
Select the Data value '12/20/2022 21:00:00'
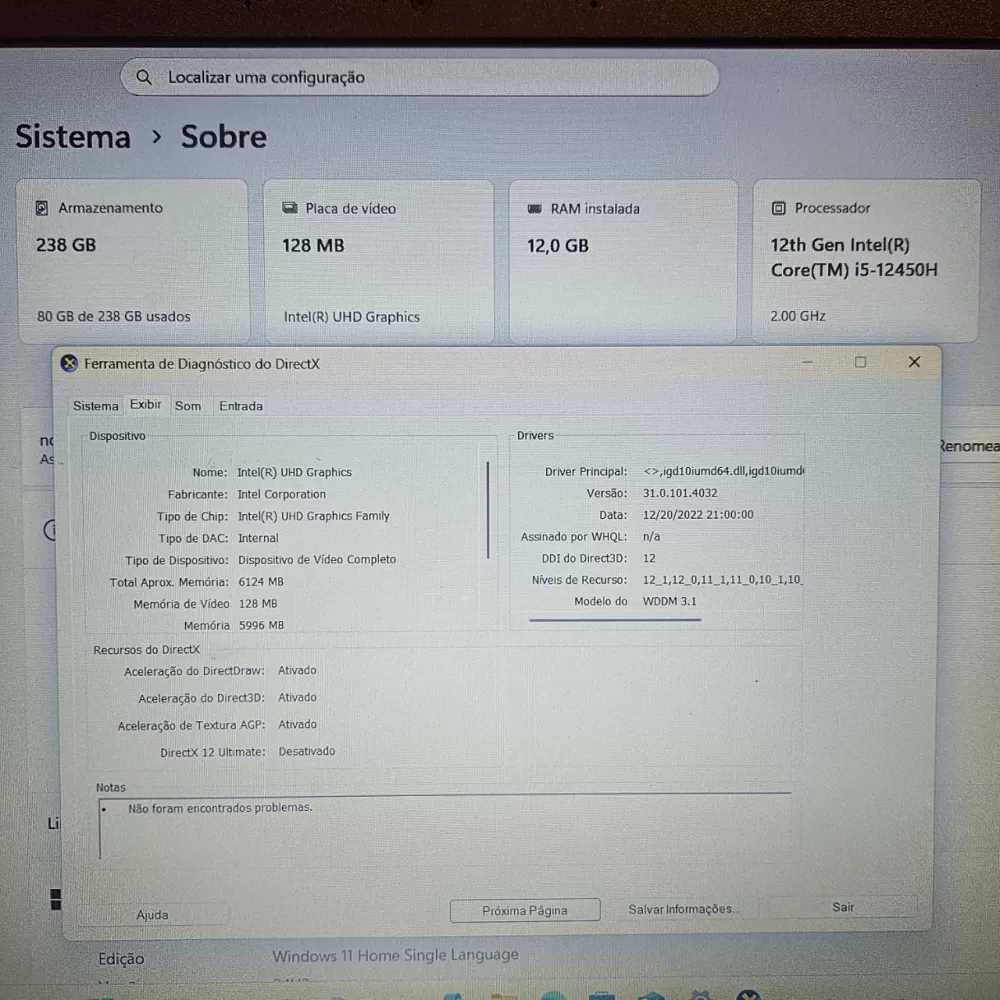point(698,515)
